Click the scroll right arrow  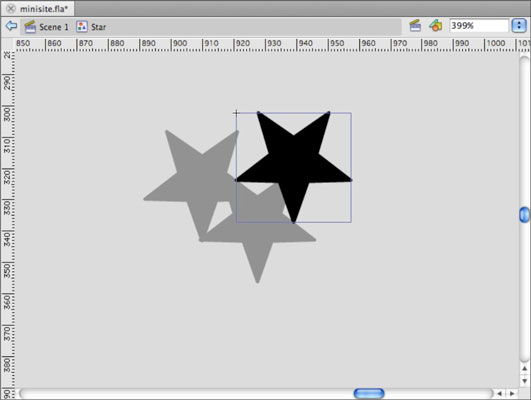(512, 393)
